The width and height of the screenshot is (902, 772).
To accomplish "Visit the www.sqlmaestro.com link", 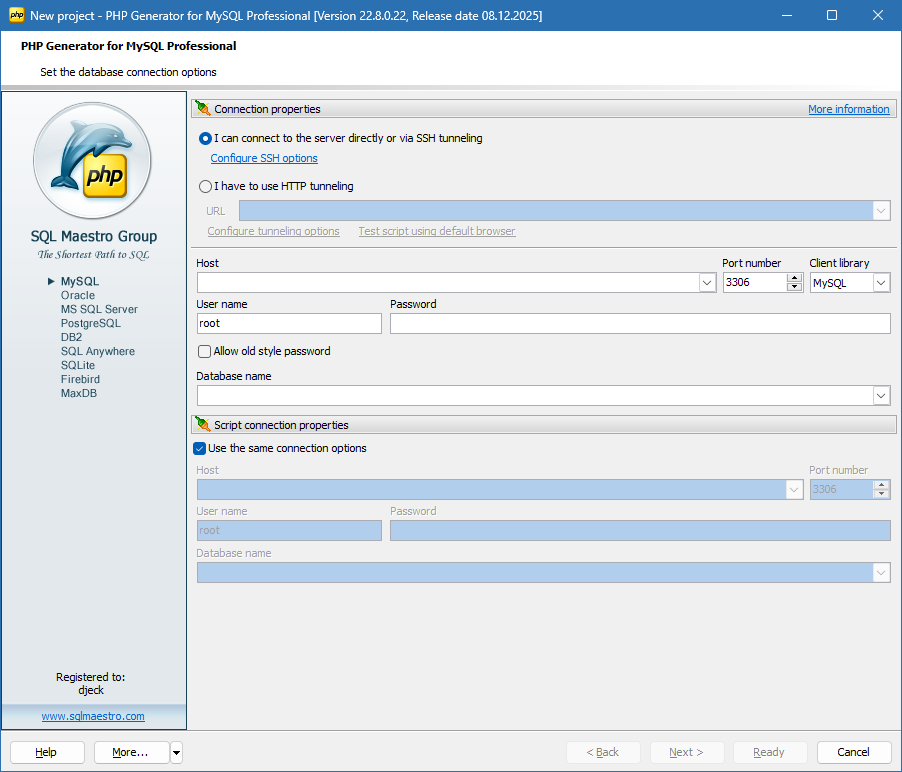I will point(93,716).
